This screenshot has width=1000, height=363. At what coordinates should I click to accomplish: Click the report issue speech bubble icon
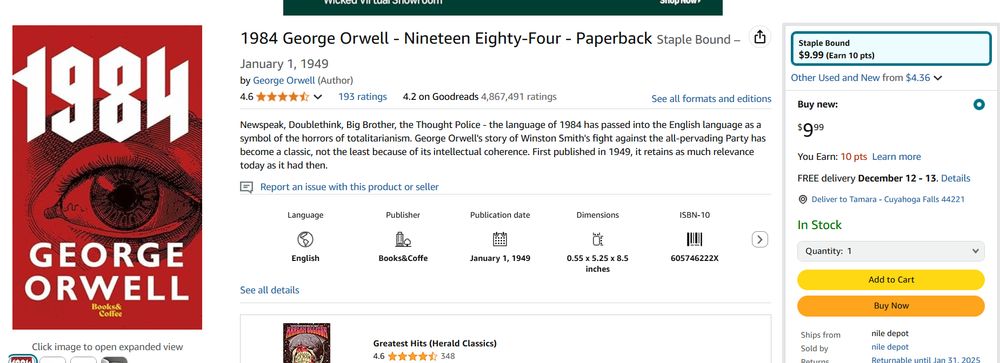tap(246, 187)
